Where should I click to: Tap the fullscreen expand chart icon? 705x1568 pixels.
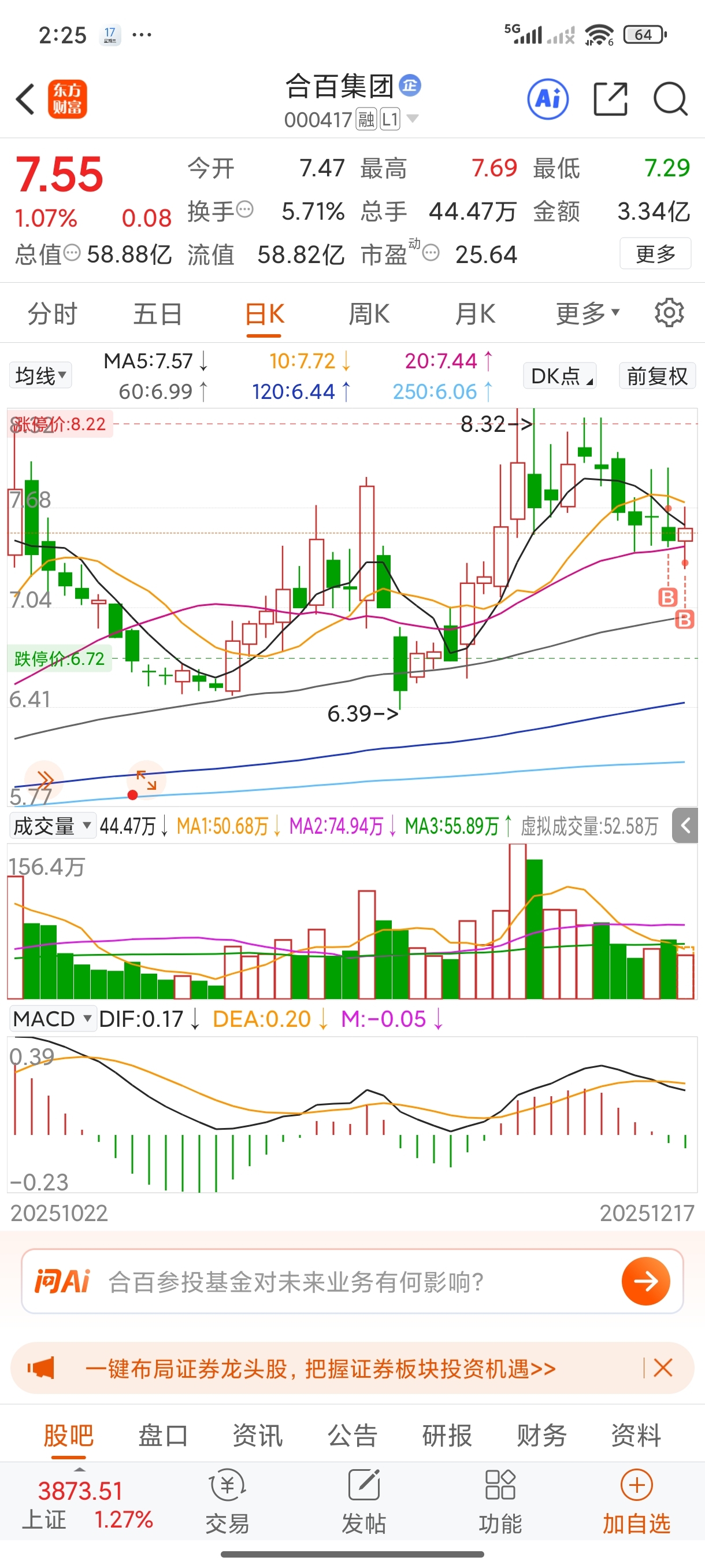tap(146, 779)
